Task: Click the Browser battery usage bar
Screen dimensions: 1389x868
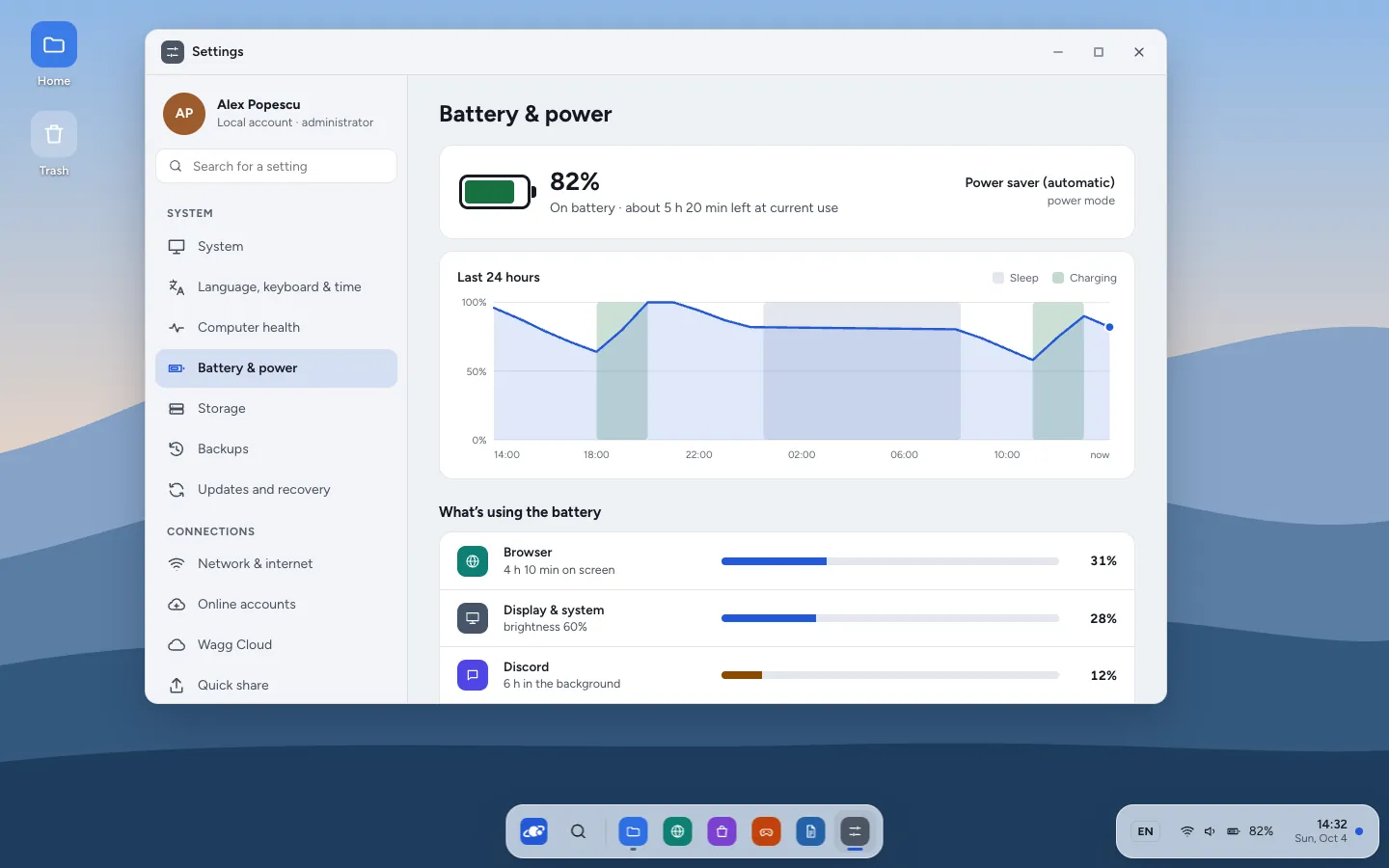Action: click(889, 561)
